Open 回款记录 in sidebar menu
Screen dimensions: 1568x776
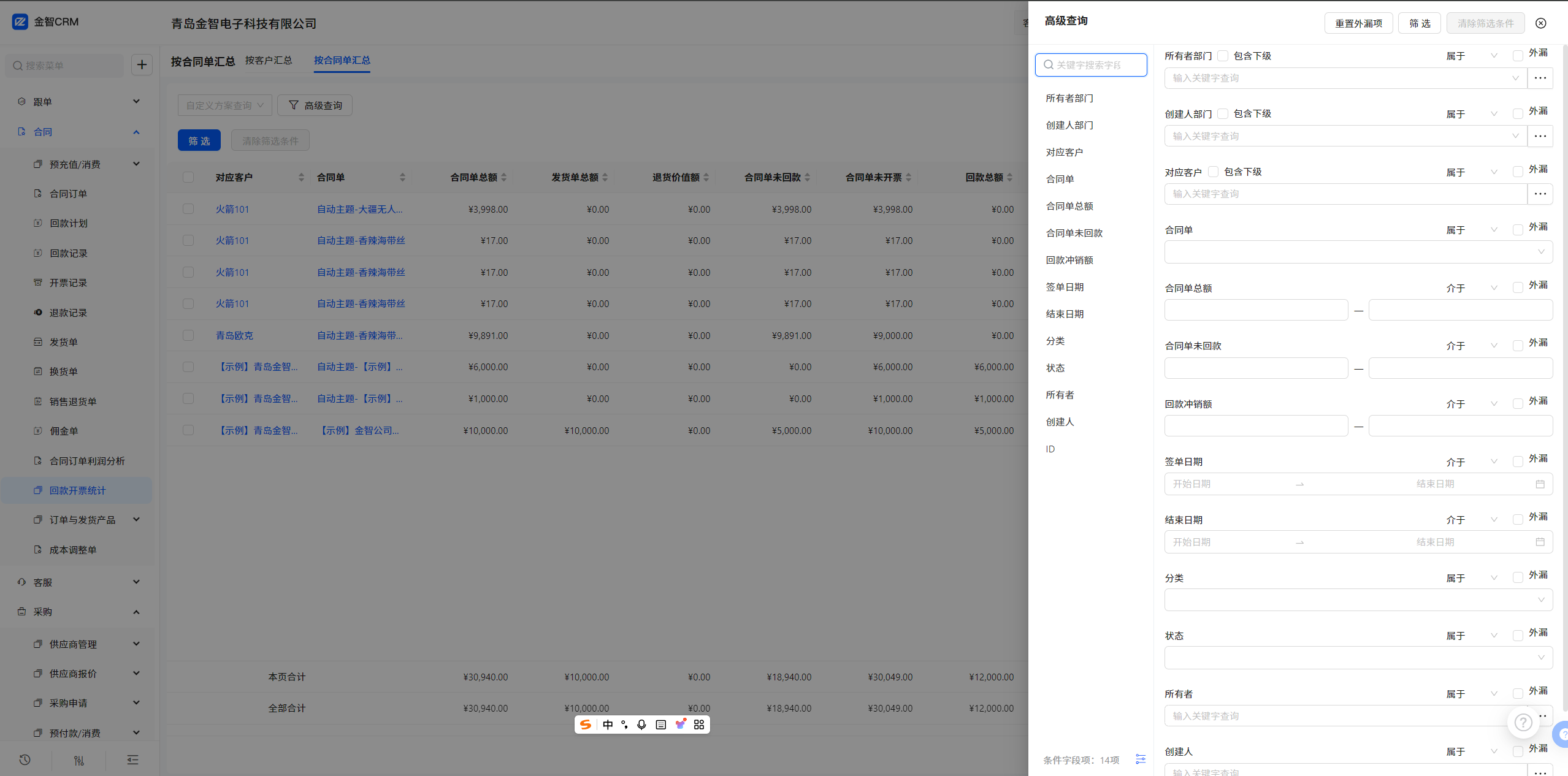pyautogui.click(x=68, y=253)
